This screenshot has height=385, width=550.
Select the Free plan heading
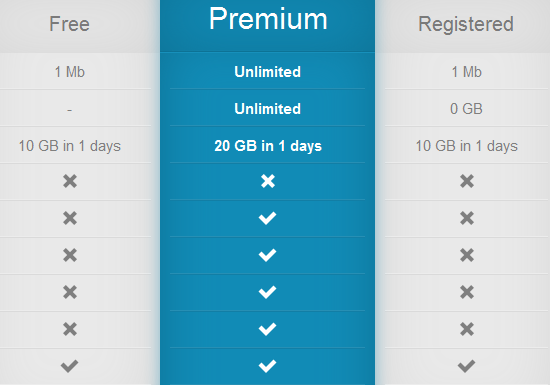click(69, 24)
